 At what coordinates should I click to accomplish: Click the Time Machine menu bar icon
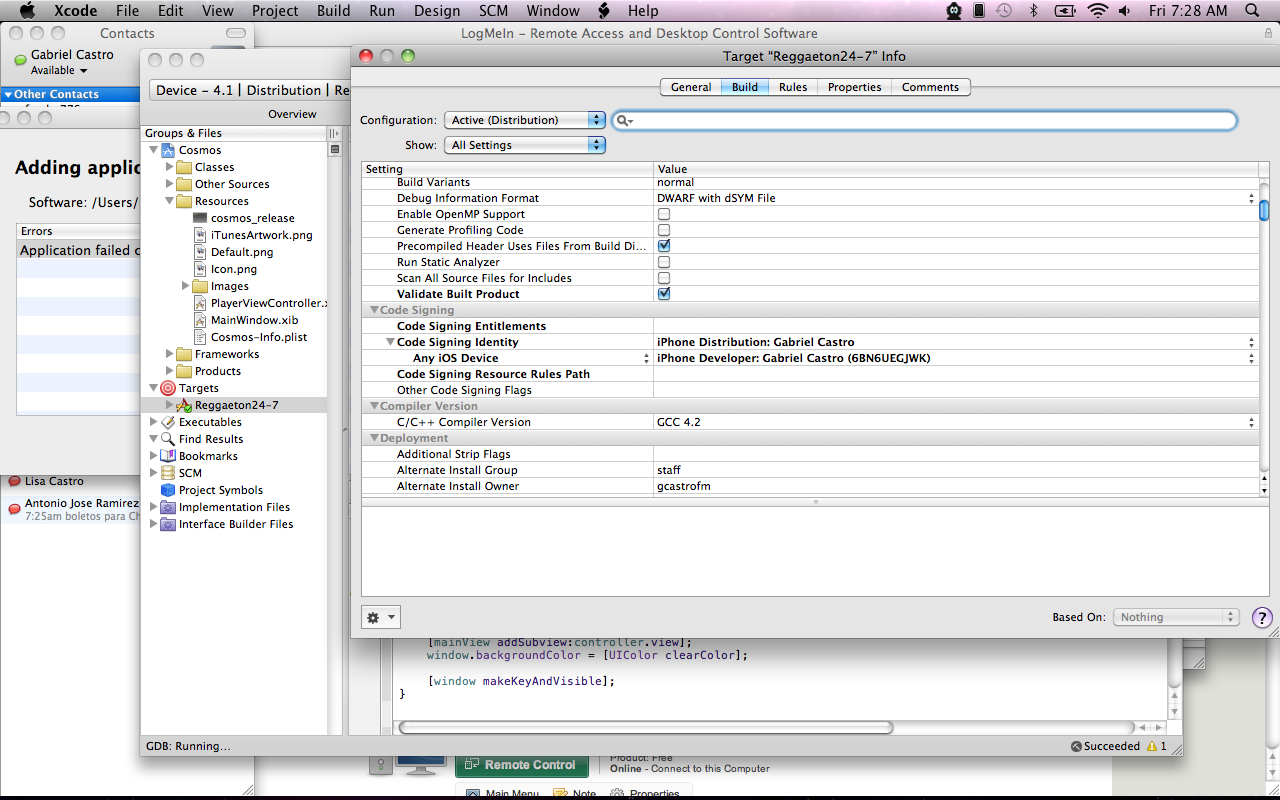(1004, 11)
